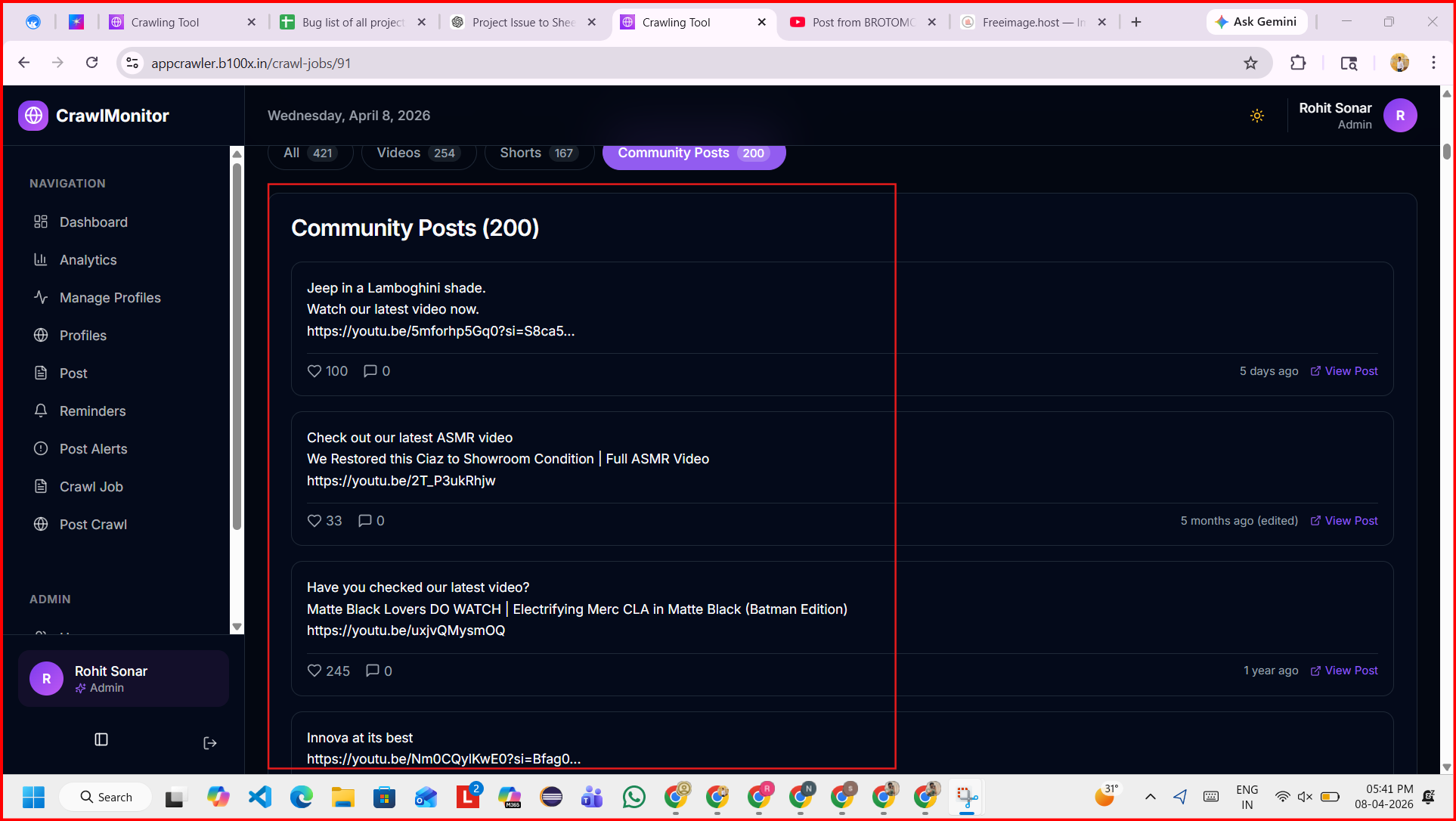Toggle the sun light/dark theme icon
This screenshot has width=1456, height=821.
pos(1256,116)
